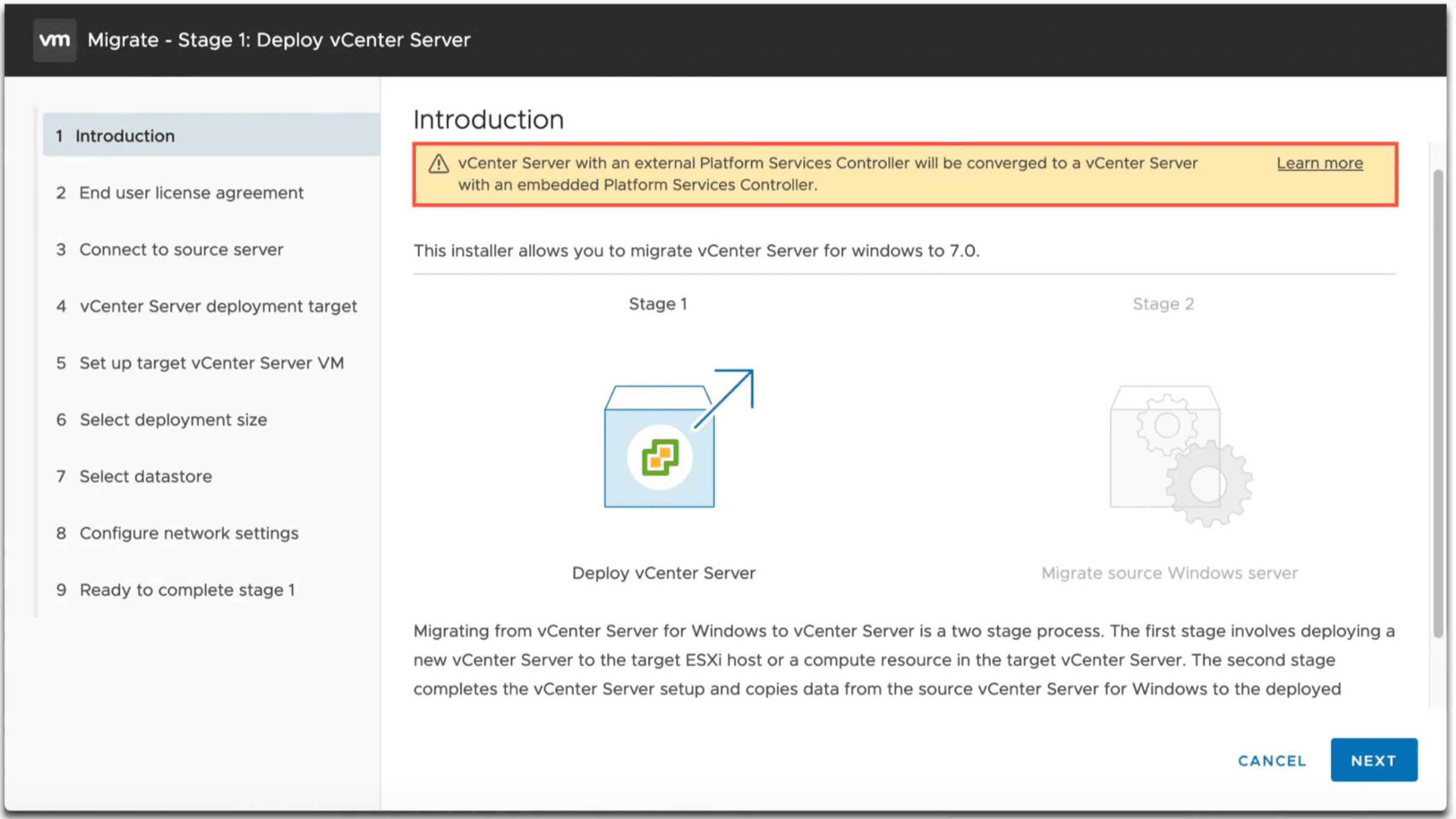Screen dimensions: 1456x819
Task: Click CANCEL to exit the wizard
Action: pos(1272,760)
